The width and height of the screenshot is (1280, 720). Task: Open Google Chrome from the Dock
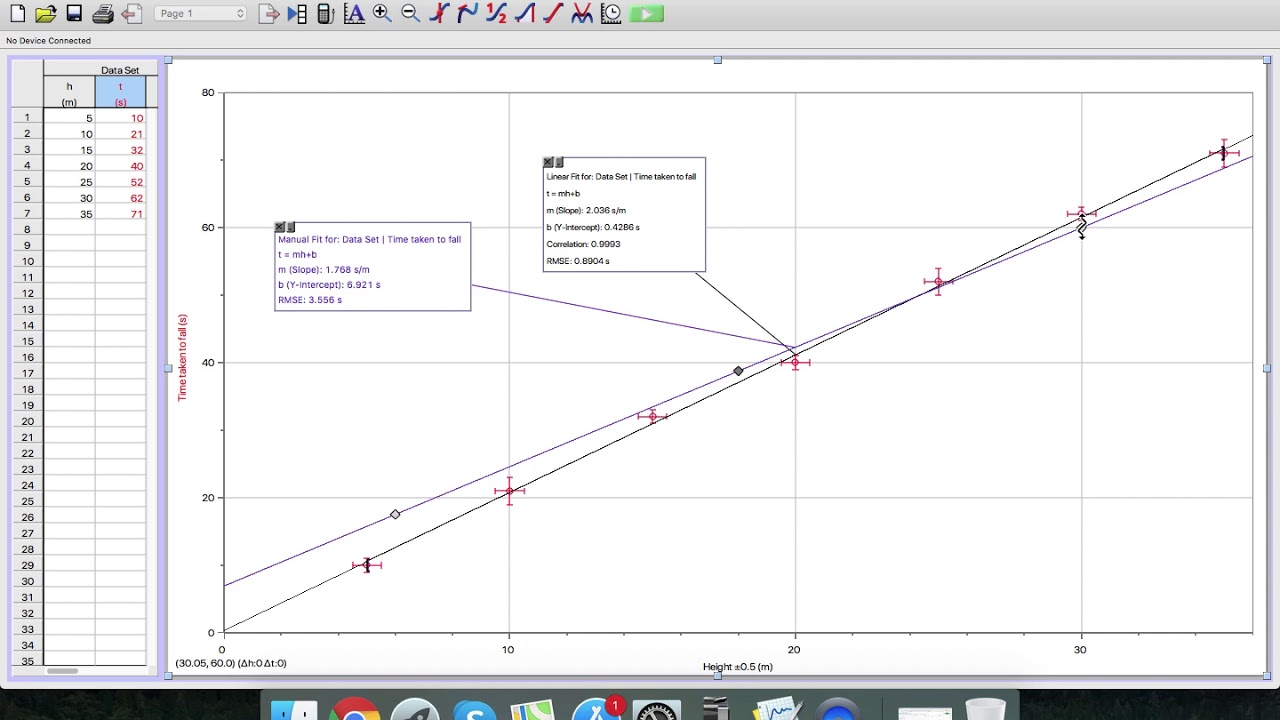click(354, 709)
